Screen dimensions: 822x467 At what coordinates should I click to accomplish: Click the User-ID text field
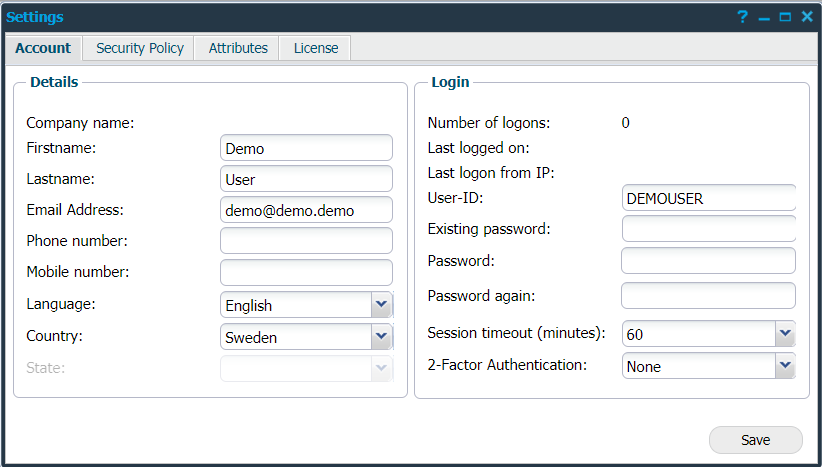pos(708,198)
